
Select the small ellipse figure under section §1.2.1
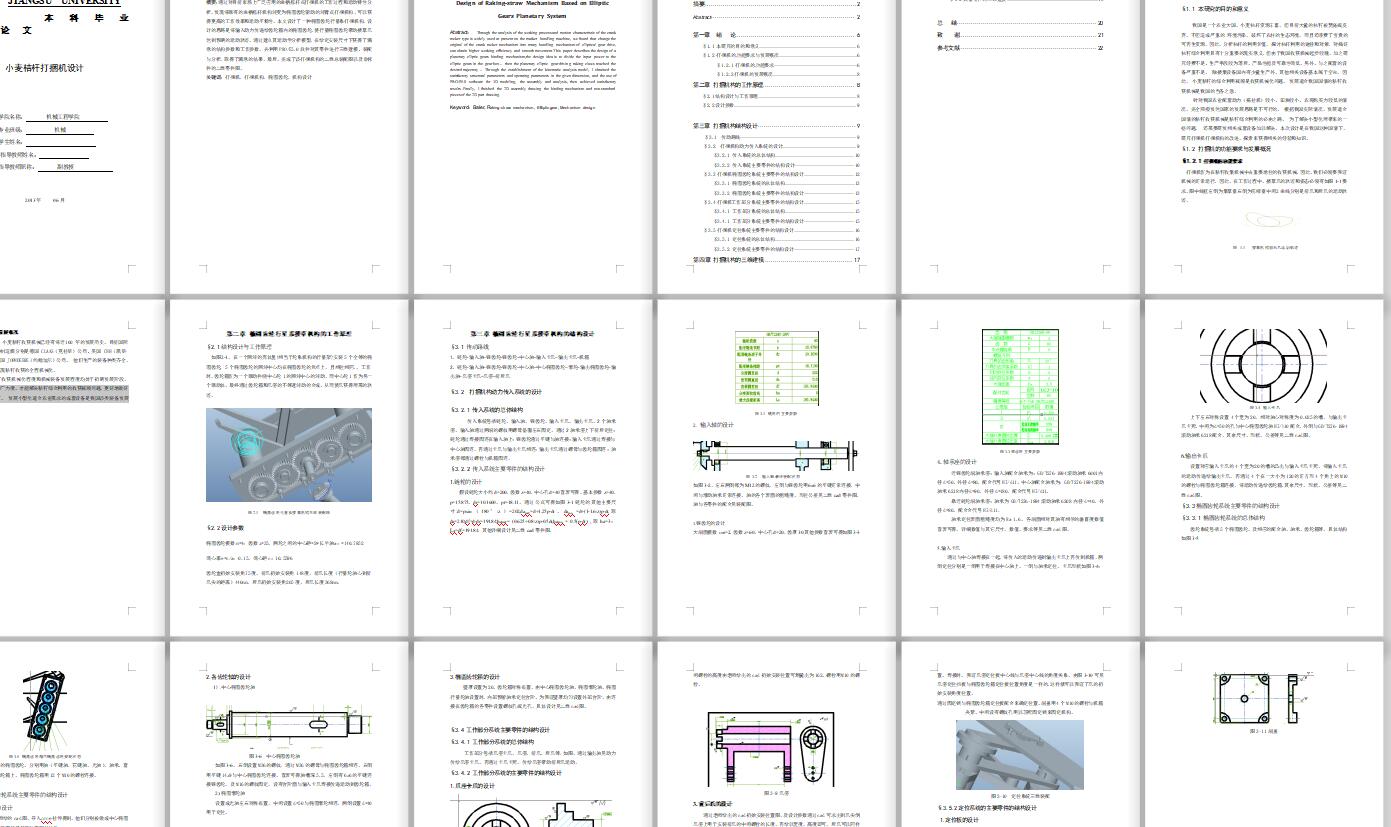click(1269, 221)
